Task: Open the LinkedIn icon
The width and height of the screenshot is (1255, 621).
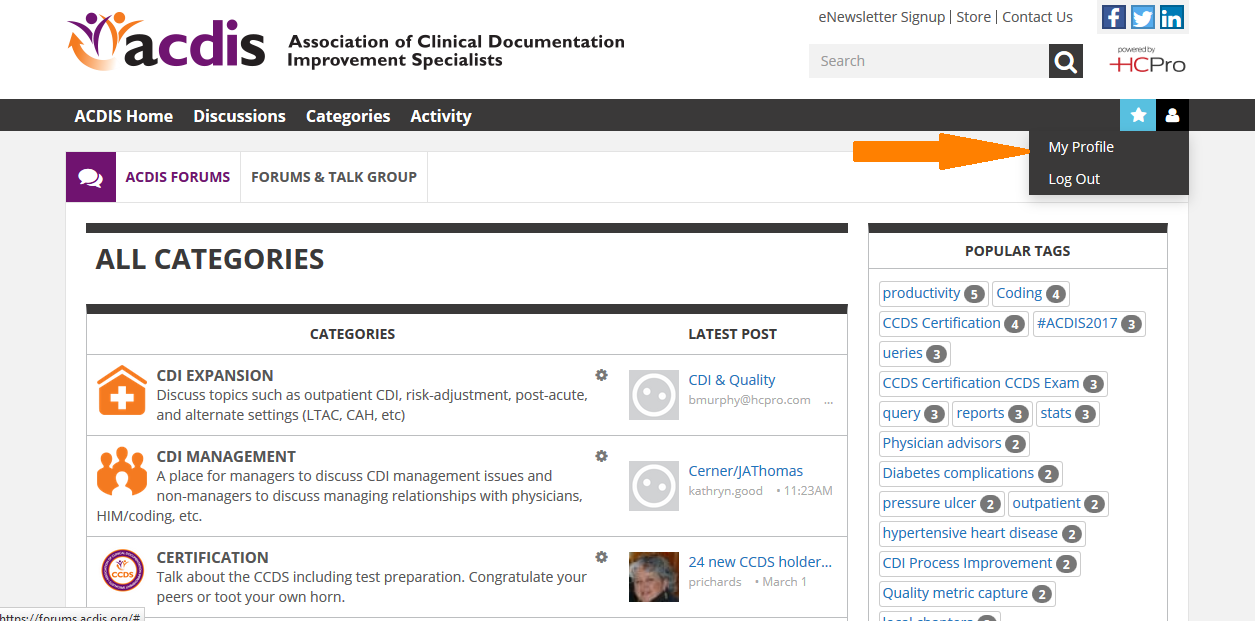Action: (x=1170, y=17)
